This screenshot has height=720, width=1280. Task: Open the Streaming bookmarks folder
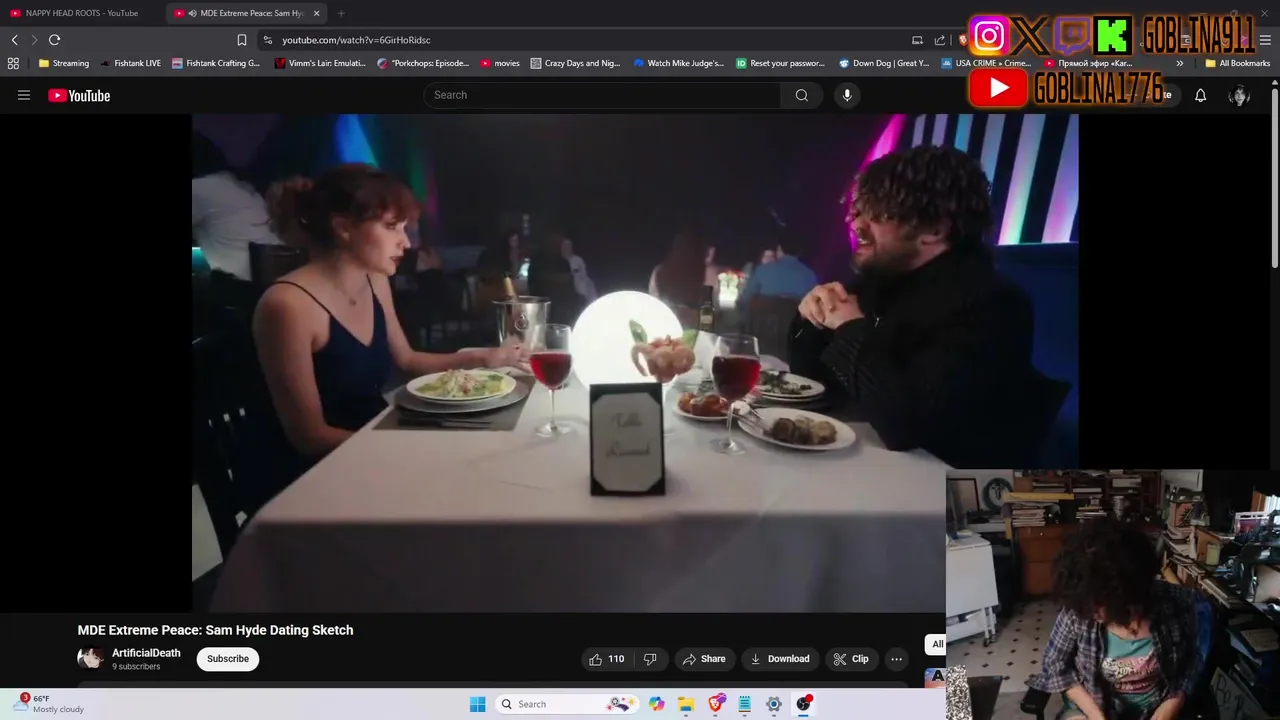point(64,63)
